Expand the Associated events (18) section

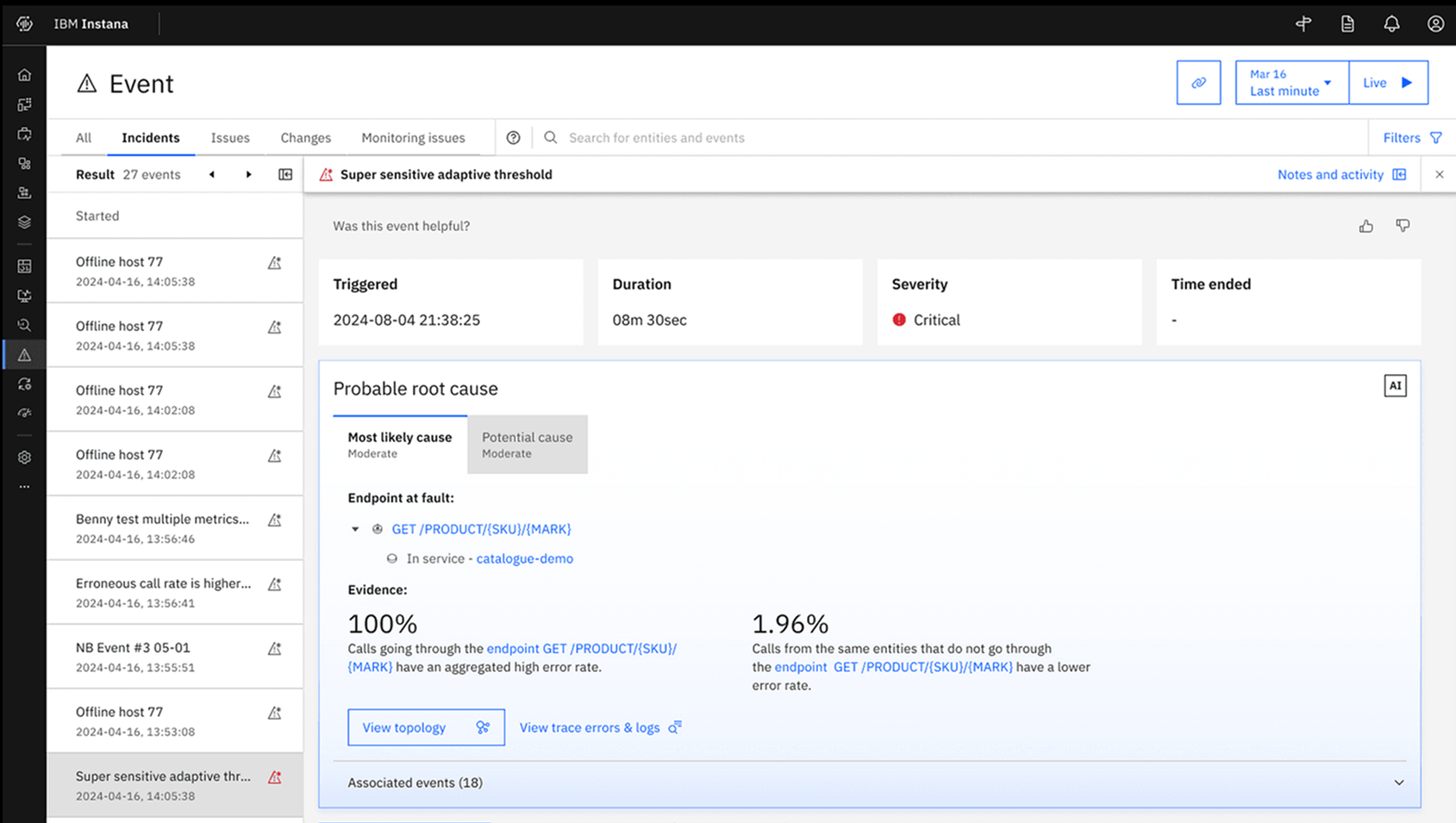pos(870,782)
